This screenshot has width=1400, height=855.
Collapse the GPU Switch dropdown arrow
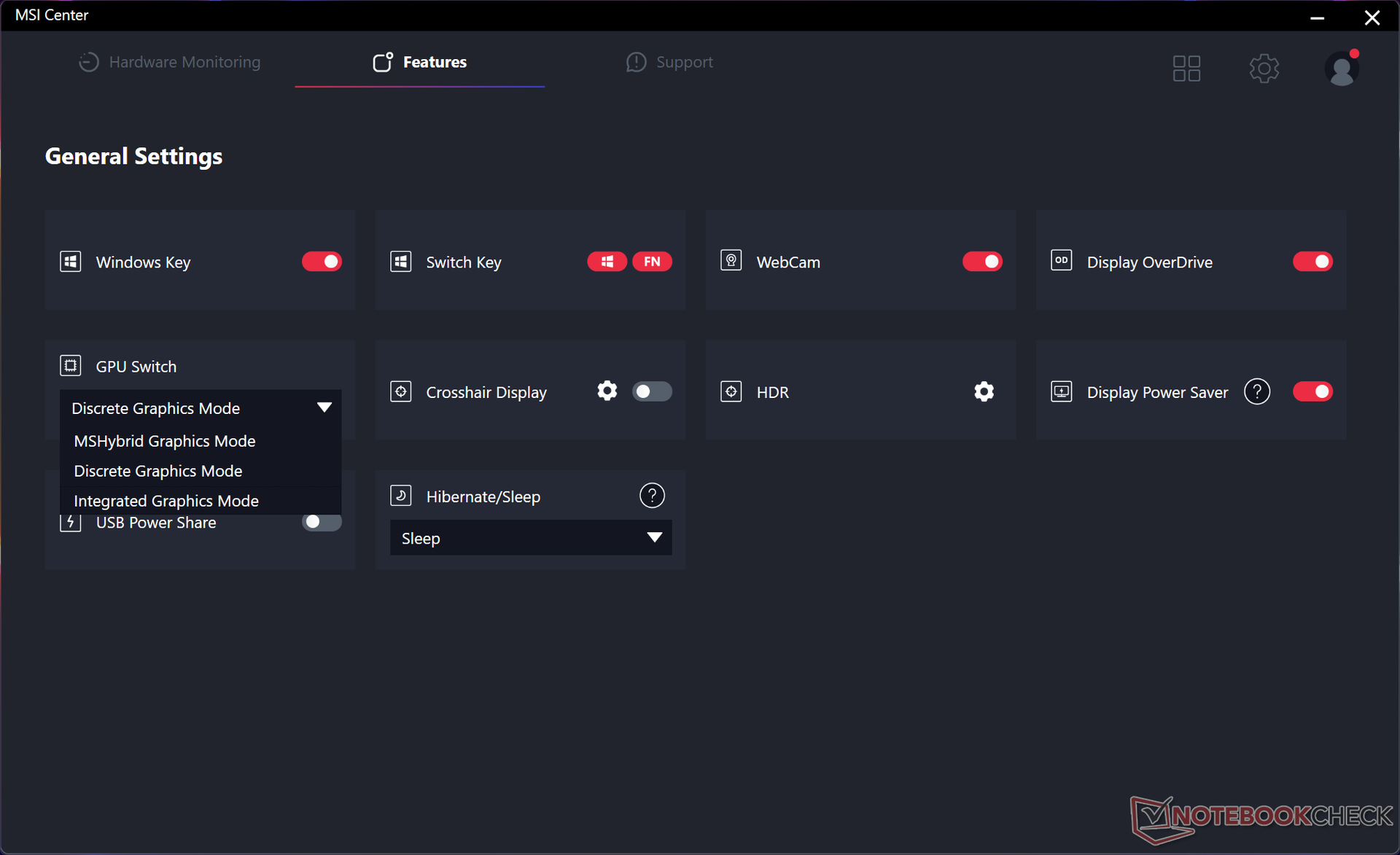tap(324, 407)
